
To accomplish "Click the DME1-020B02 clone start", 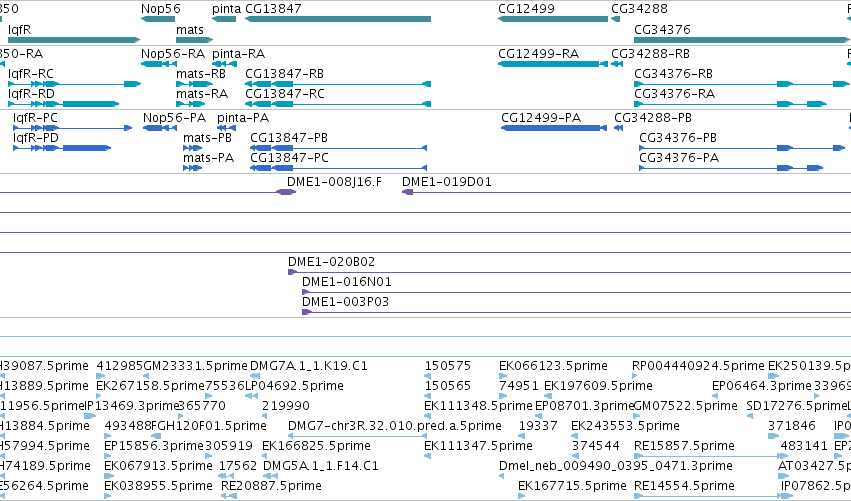I will click(293, 272).
